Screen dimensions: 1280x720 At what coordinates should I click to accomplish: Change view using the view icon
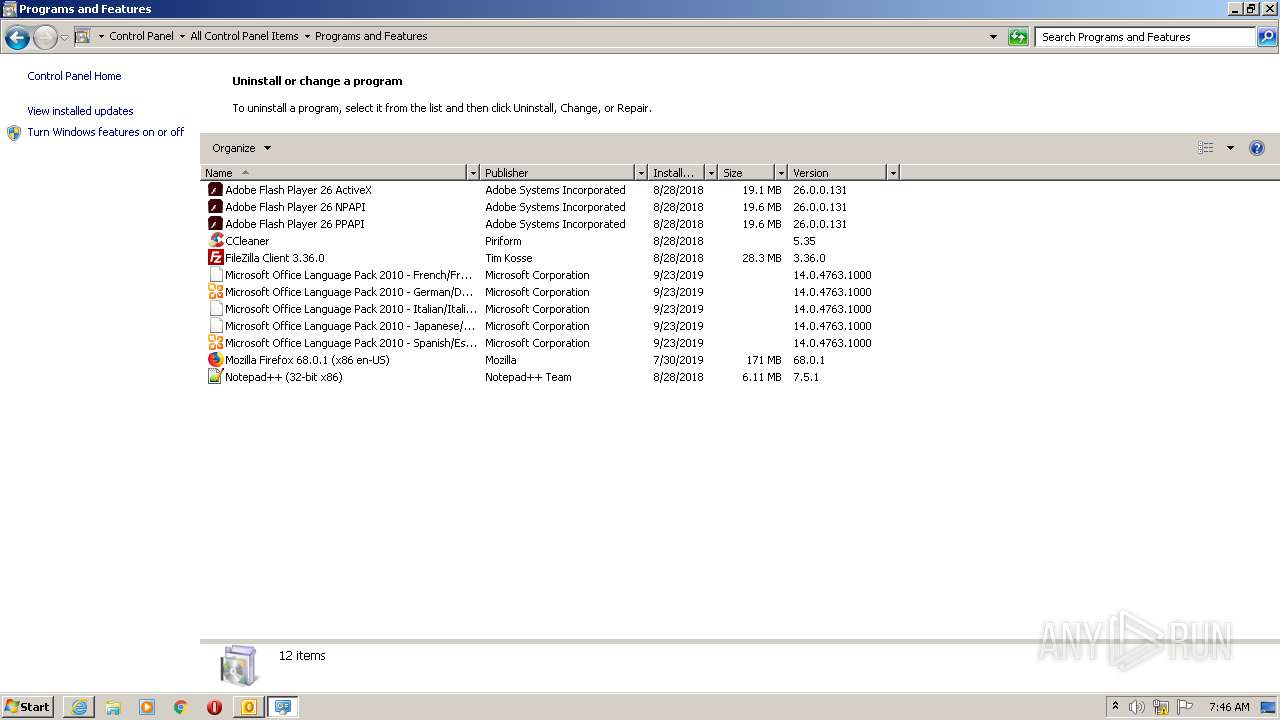click(1206, 148)
